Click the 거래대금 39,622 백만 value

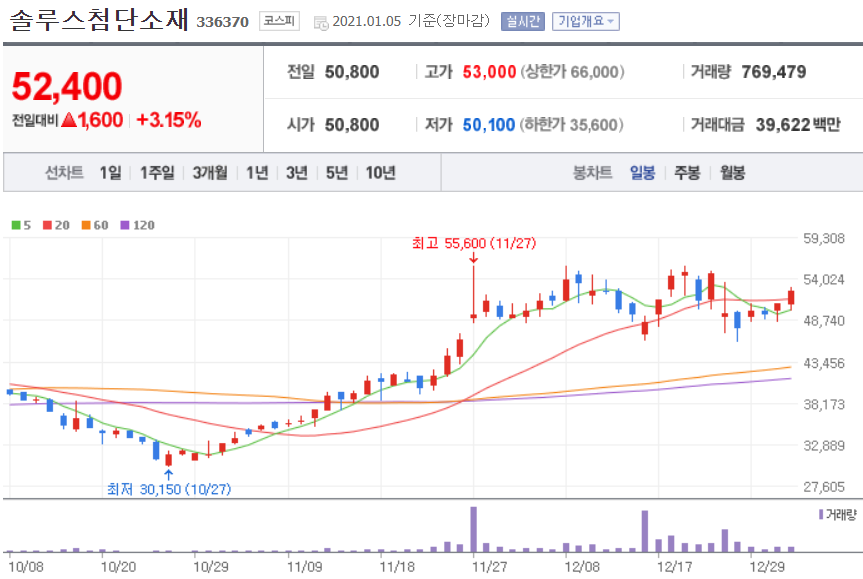click(x=798, y=125)
